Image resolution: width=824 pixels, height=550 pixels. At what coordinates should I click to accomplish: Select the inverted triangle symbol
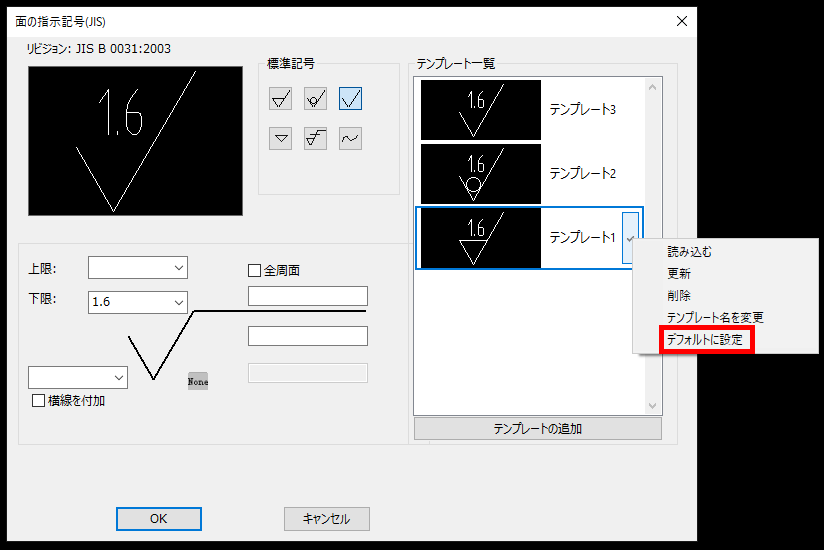pos(281,139)
